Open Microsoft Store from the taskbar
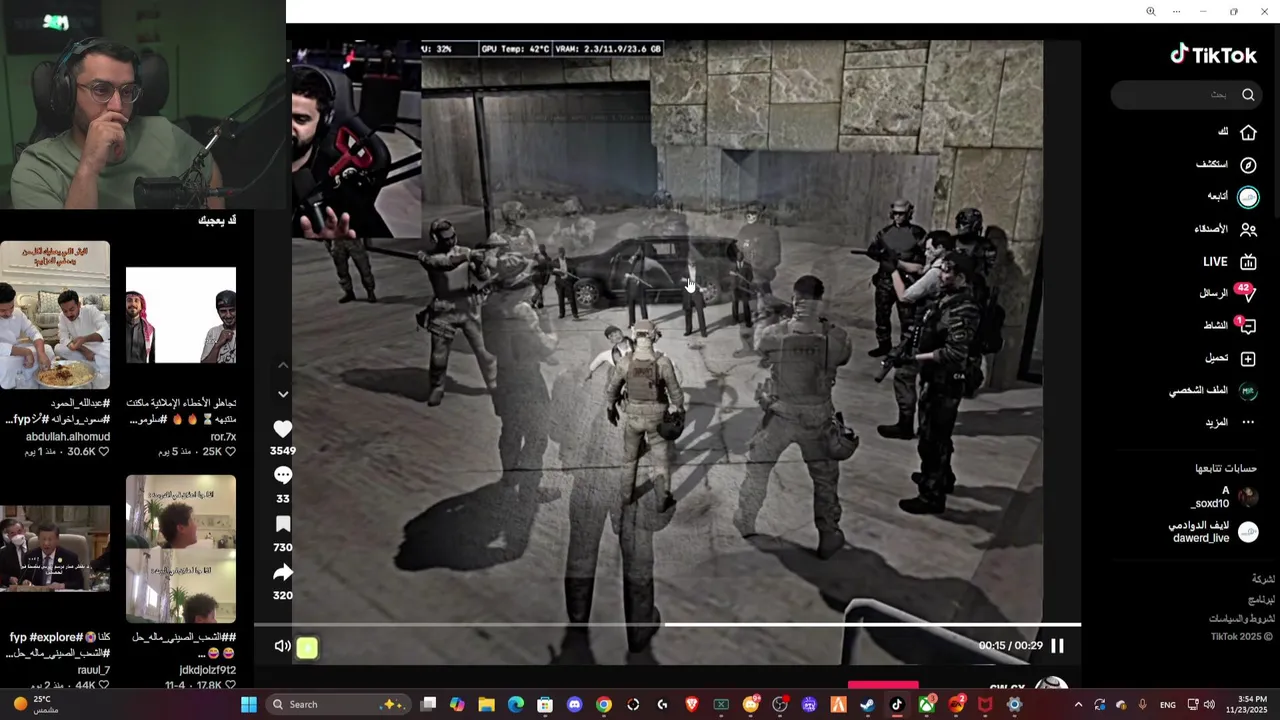1280x720 pixels. (545, 705)
